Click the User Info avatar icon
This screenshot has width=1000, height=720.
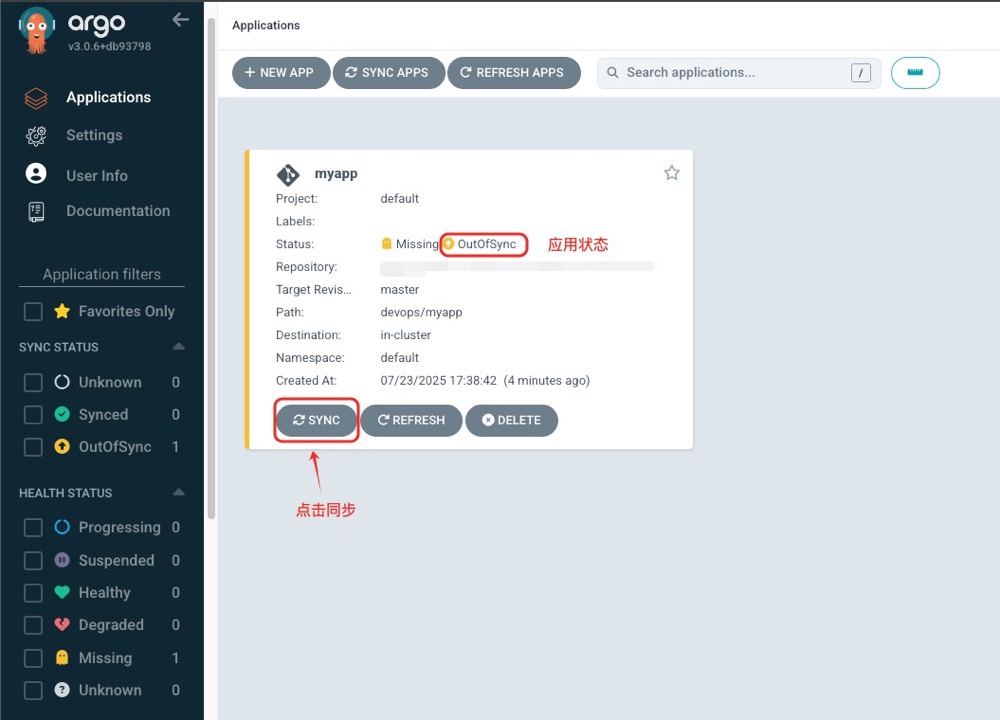click(36, 174)
